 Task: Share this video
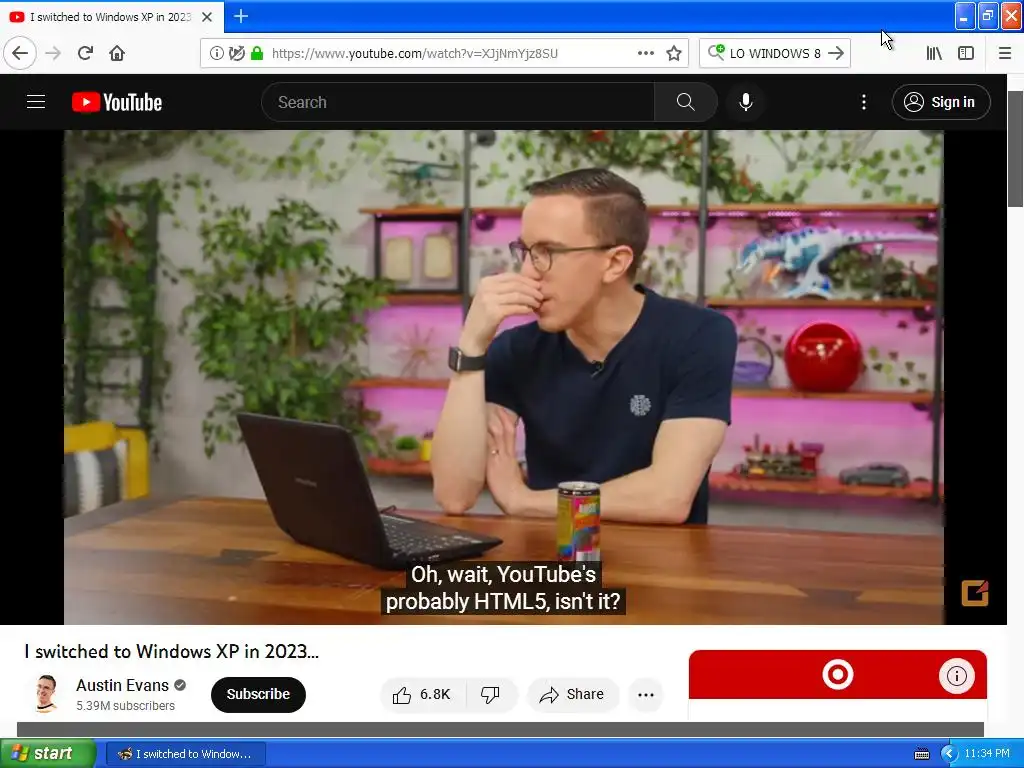tap(571, 694)
